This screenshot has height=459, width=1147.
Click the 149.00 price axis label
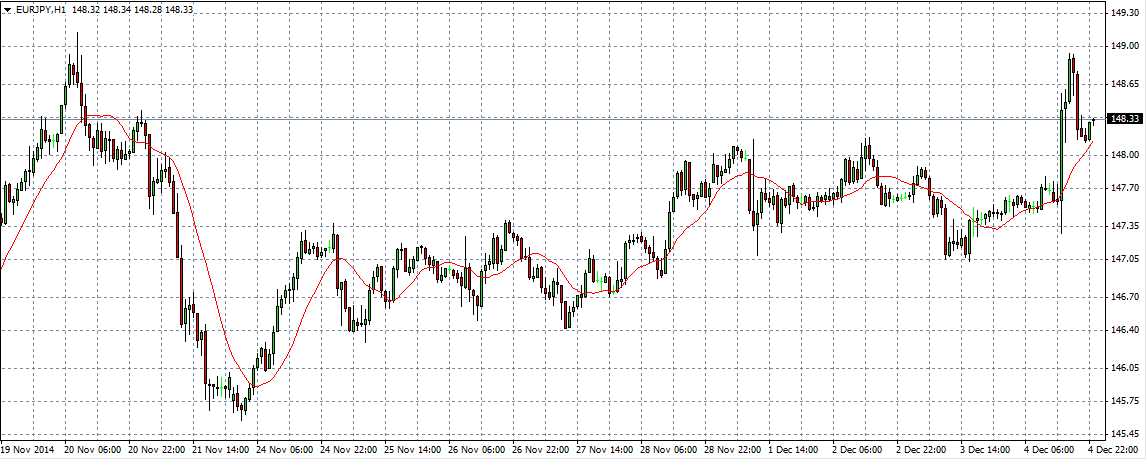(1124, 47)
